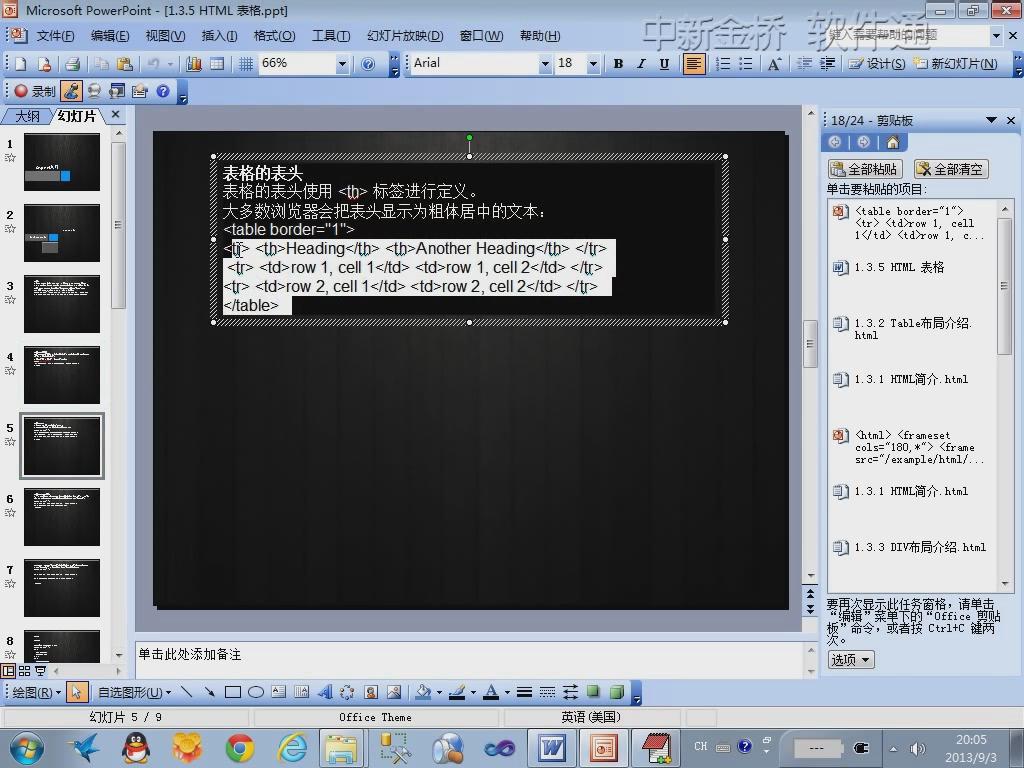Click the Paste clipboard icon
Viewport: 1024px width, 768px height.
124,63
